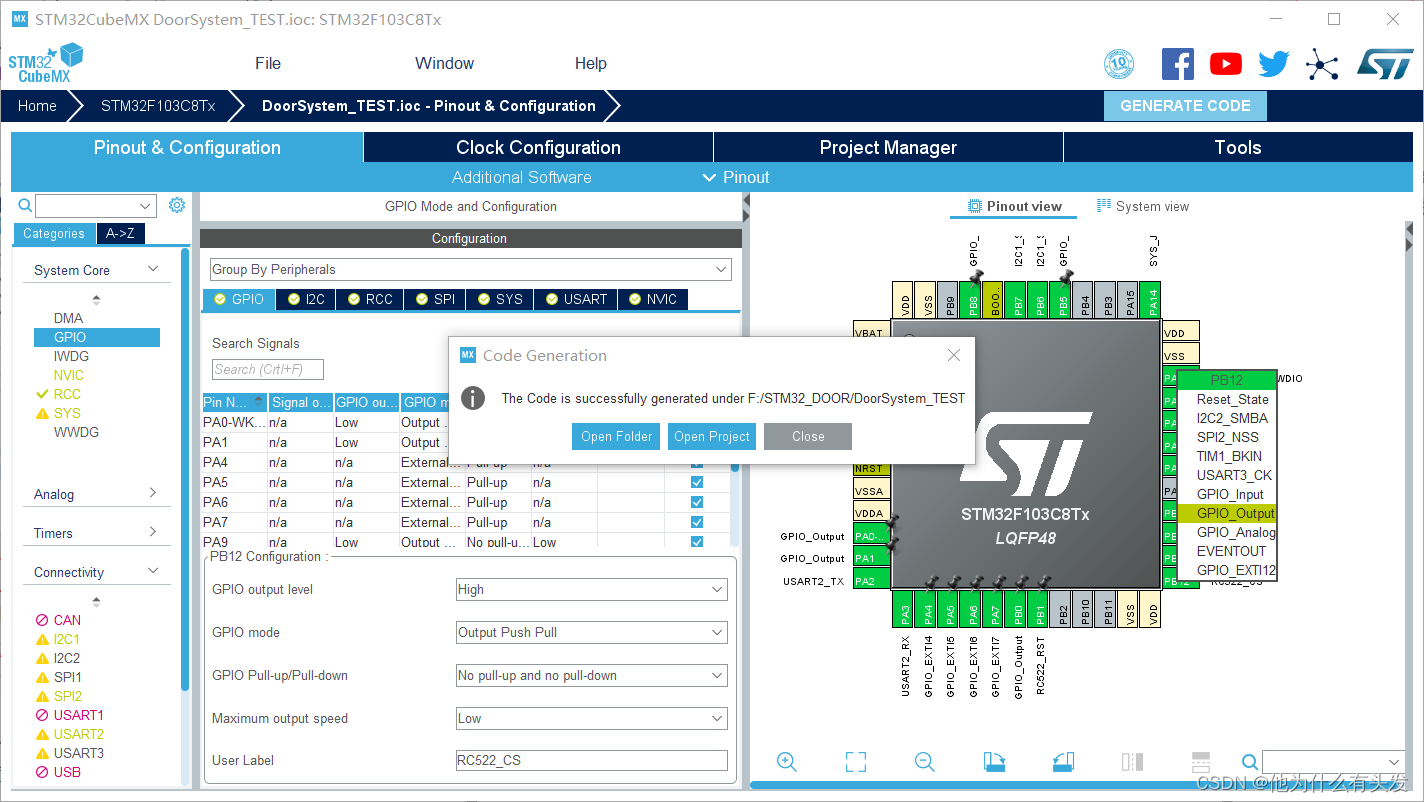
Task: Rotate the chip counter-clockwise
Action: pos(1063,762)
